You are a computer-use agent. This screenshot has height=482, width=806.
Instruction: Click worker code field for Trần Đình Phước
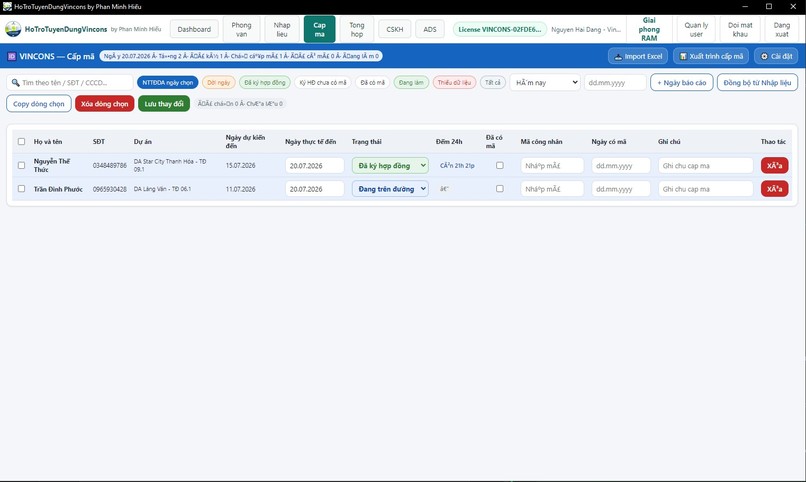552,189
